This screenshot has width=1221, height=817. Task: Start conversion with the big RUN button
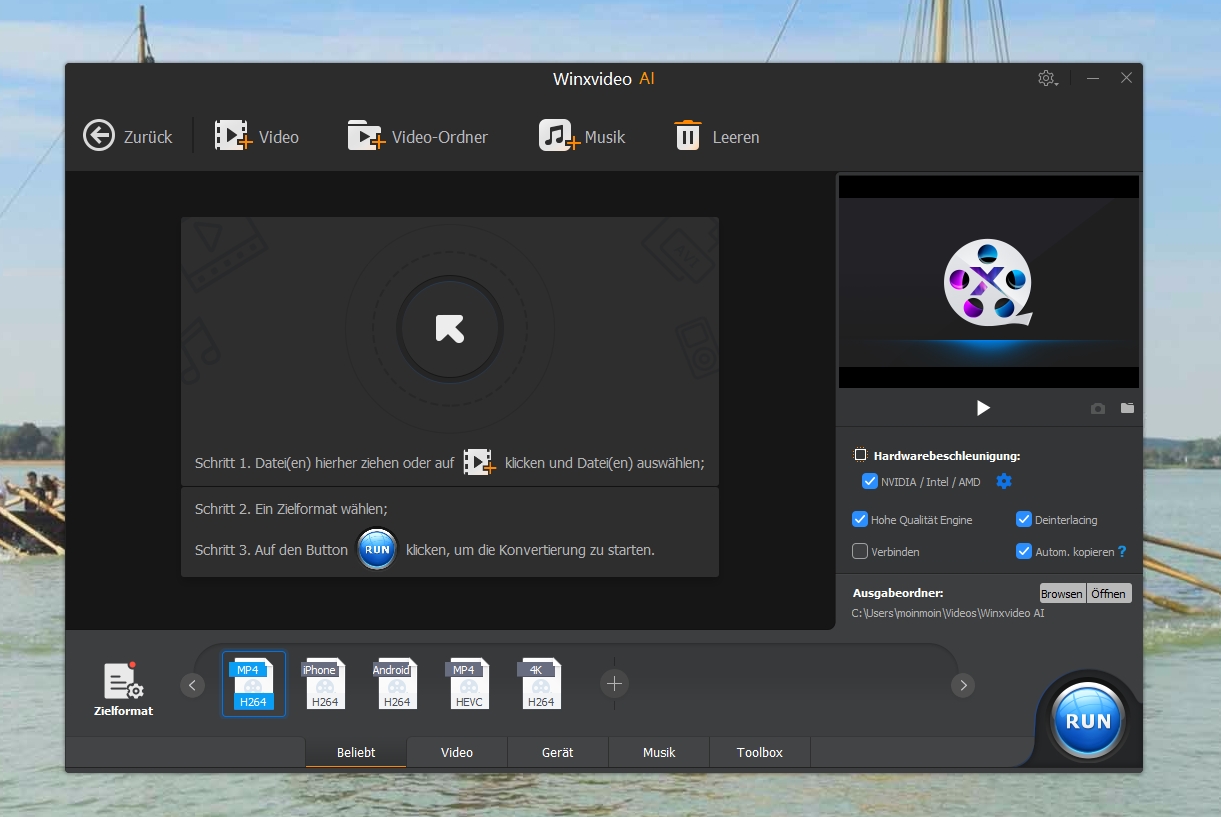[1088, 720]
